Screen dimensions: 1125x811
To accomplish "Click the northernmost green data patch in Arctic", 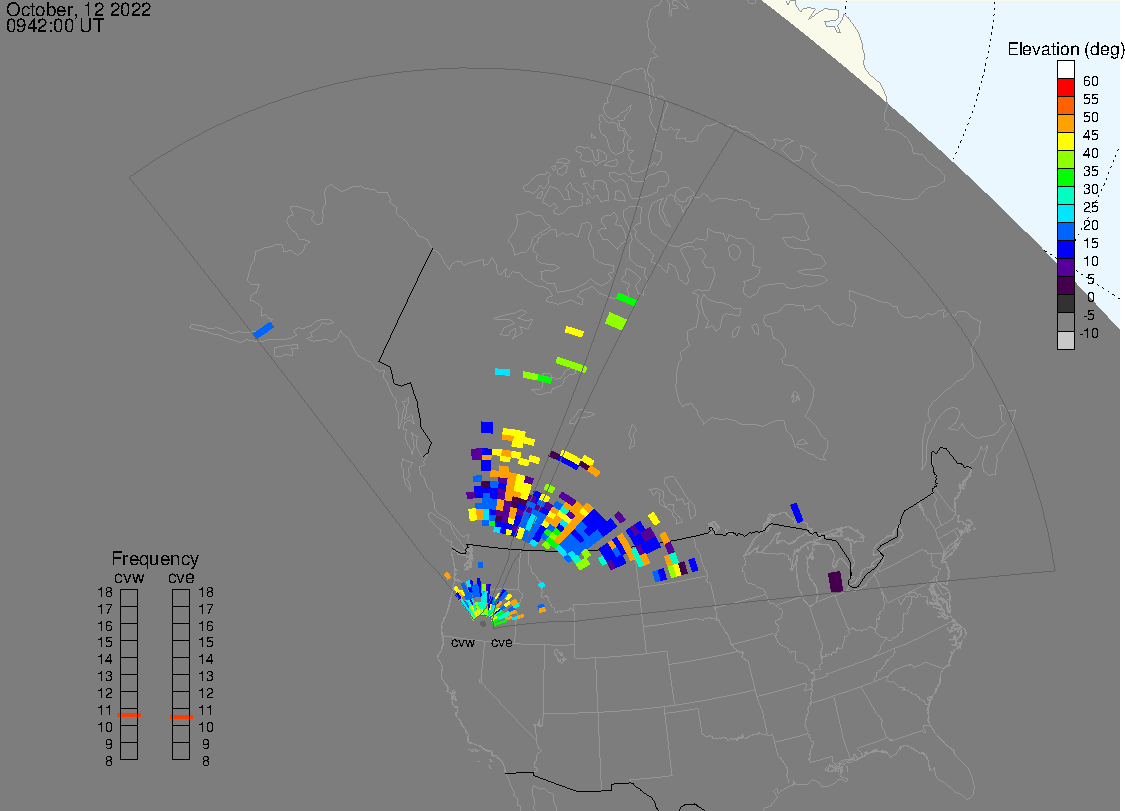I will pos(627,299).
